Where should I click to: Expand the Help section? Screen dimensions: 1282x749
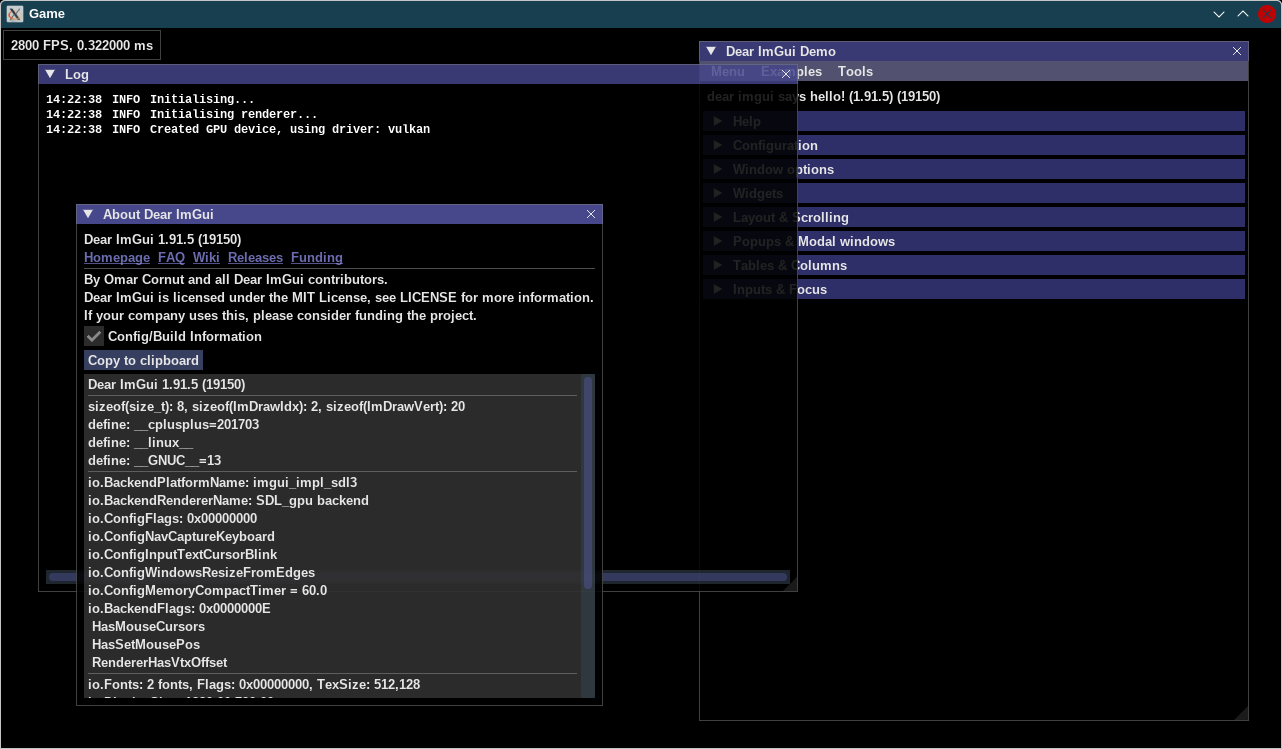click(974, 121)
